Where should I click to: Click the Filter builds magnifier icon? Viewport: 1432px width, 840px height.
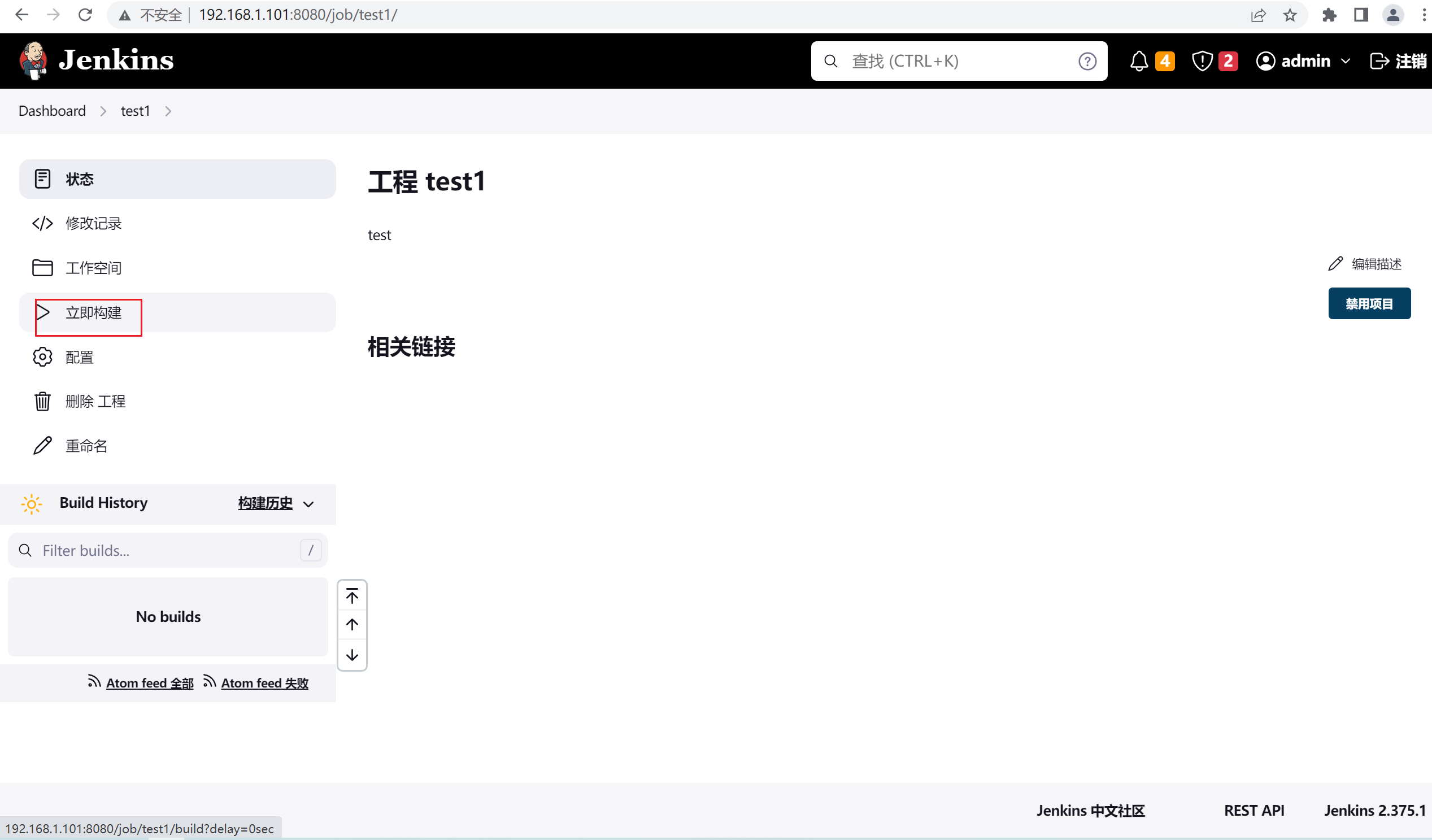tap(25, 550)
